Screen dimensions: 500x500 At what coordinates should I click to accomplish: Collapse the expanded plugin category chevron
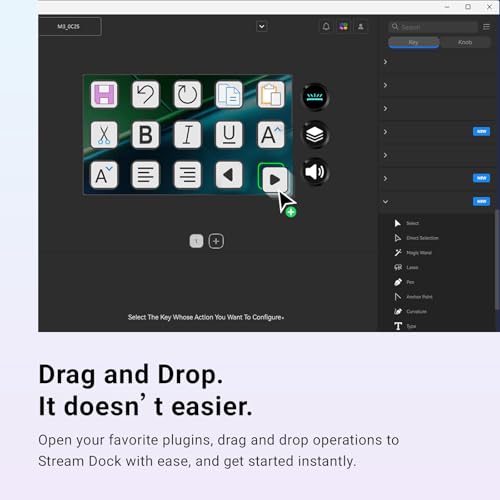386,202
